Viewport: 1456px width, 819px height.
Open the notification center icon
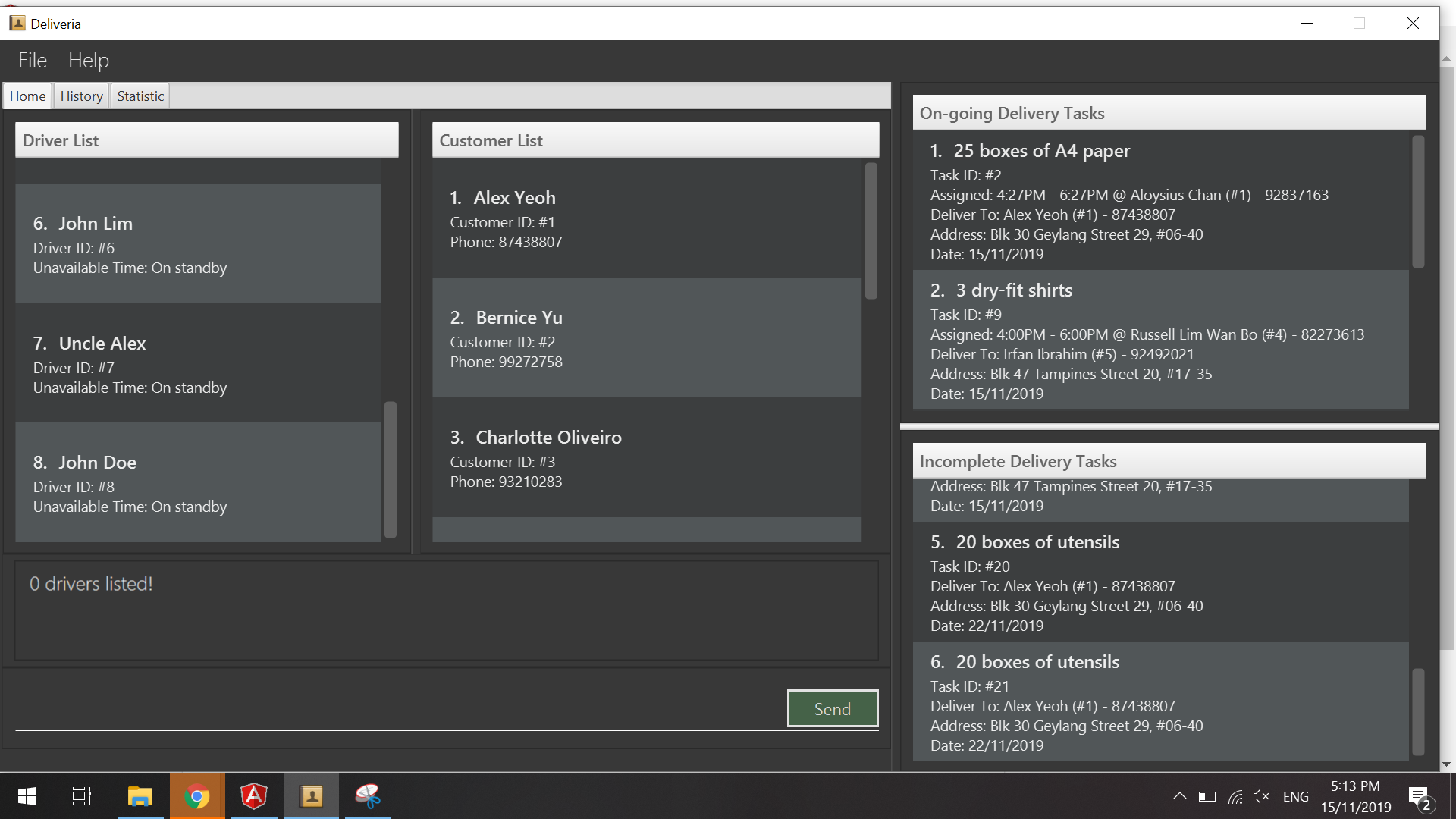tap(1419, 797)
